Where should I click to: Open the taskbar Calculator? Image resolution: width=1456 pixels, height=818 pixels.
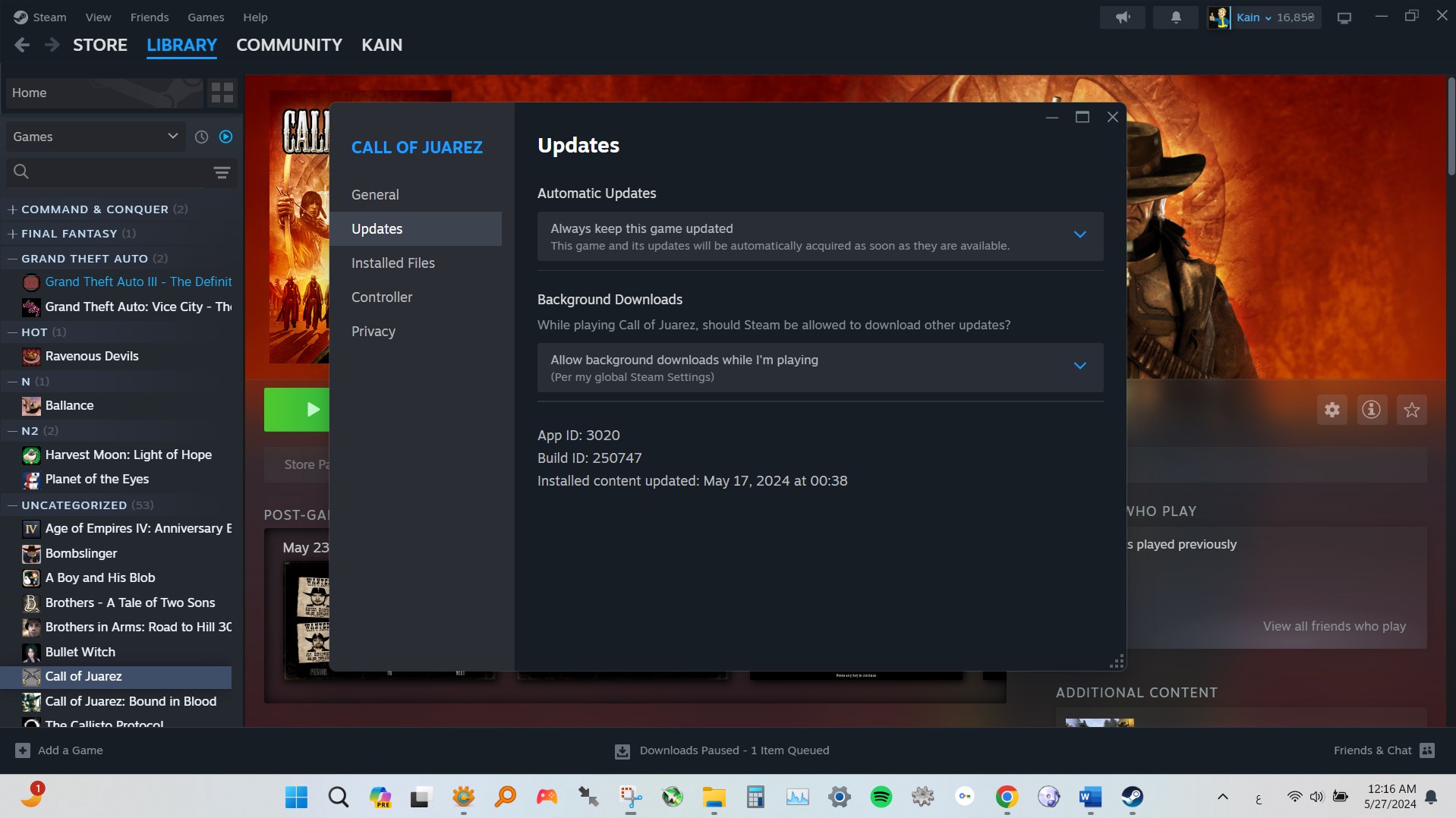(755, 797)
